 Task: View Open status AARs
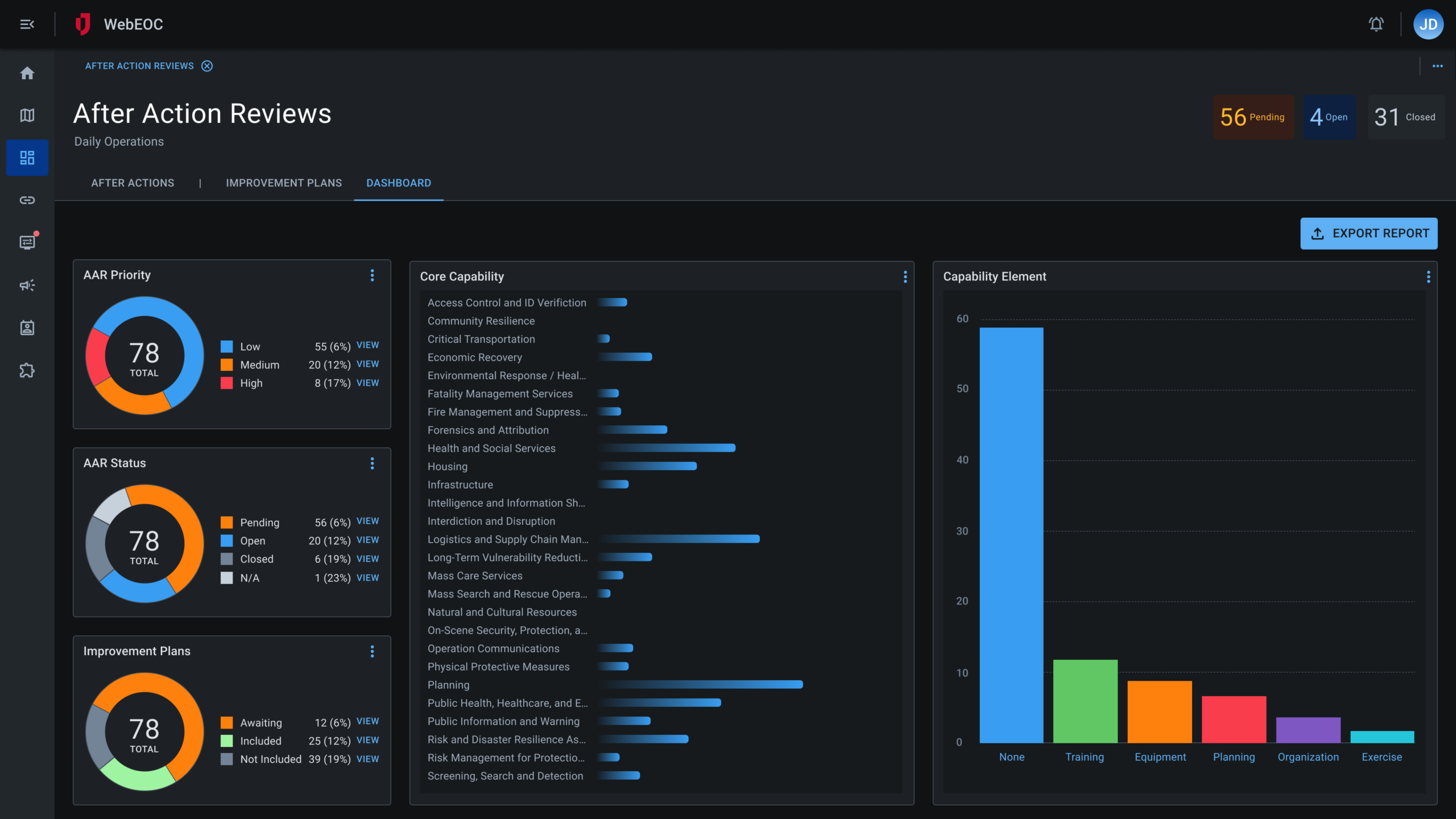click(x=367, y=540)
